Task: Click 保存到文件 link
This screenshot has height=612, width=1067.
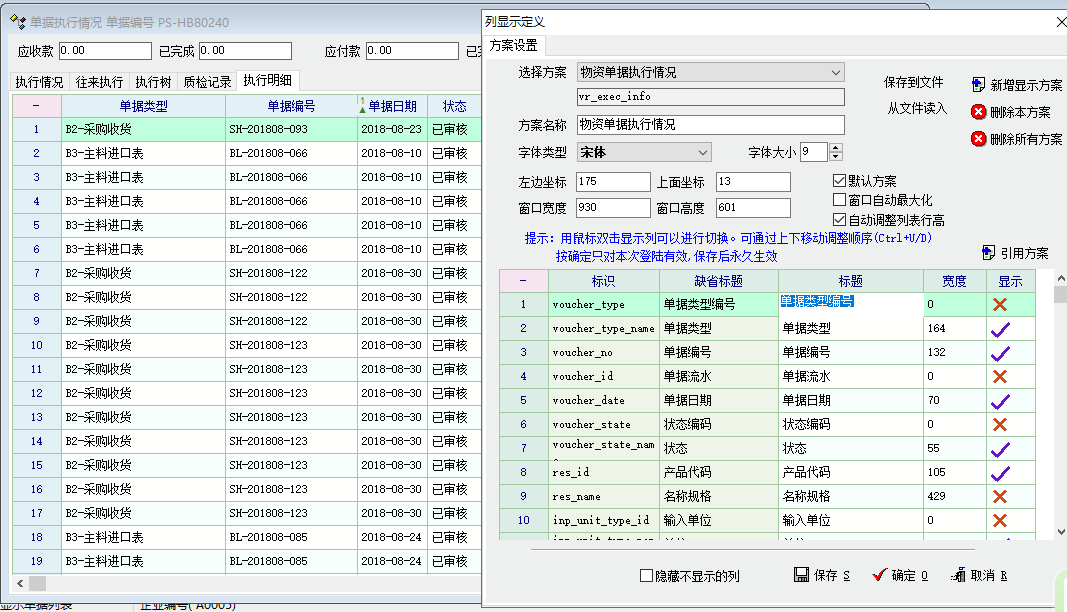Action: coord(913,82)
